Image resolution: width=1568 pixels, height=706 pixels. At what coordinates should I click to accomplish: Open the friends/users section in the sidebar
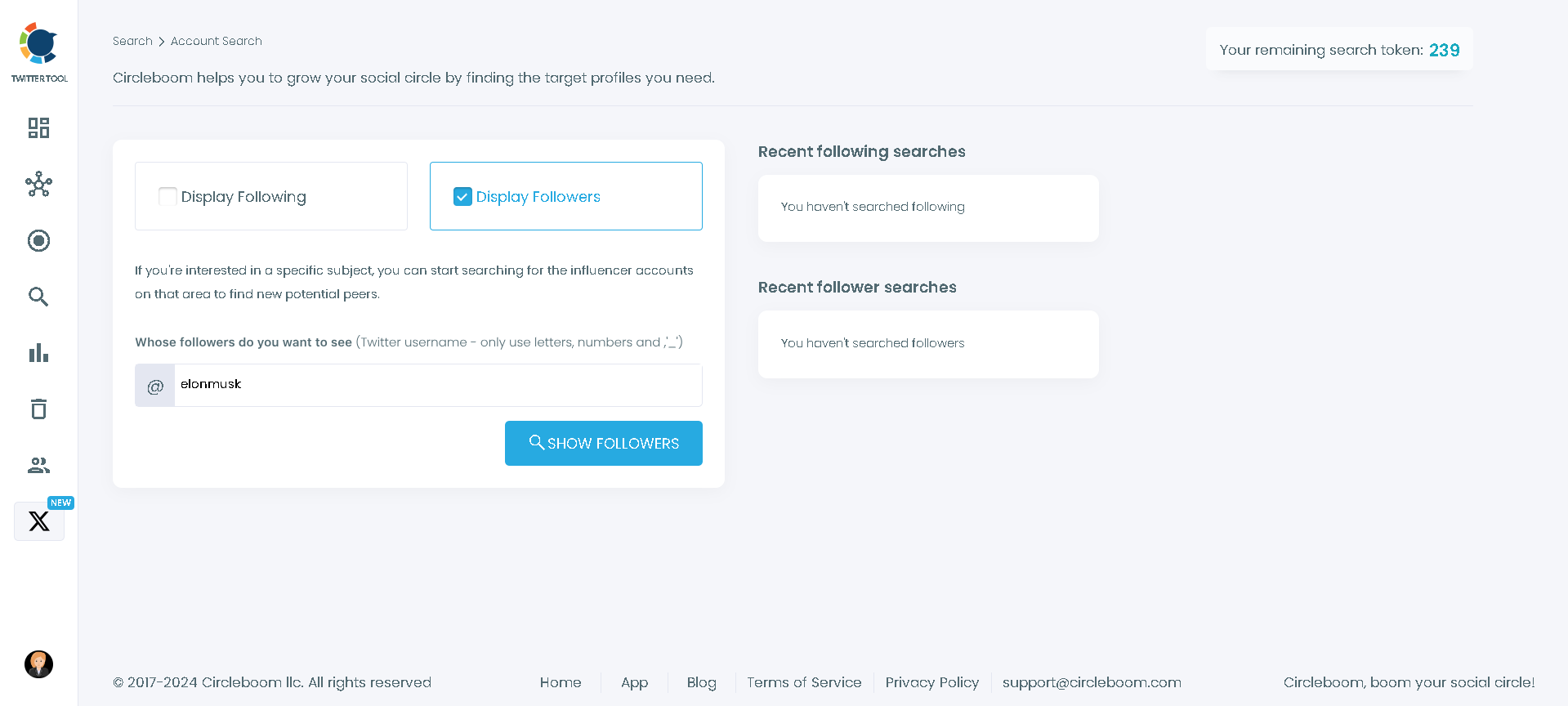(38, 465)
